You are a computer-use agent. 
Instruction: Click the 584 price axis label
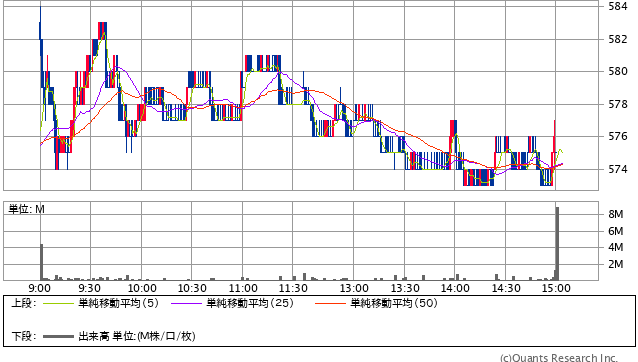pyautogui.click(x=618, y=7)
